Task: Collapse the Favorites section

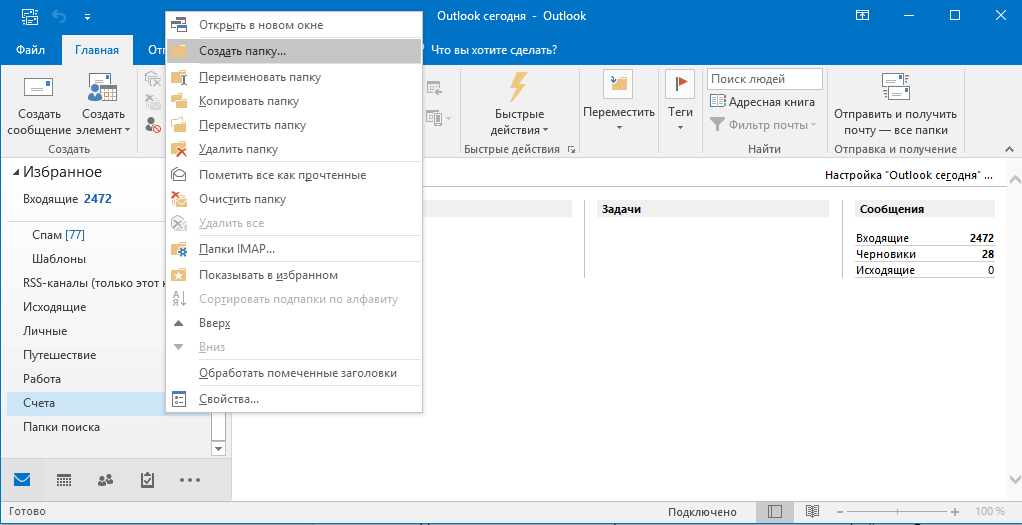Action: [x=16, y=173]
